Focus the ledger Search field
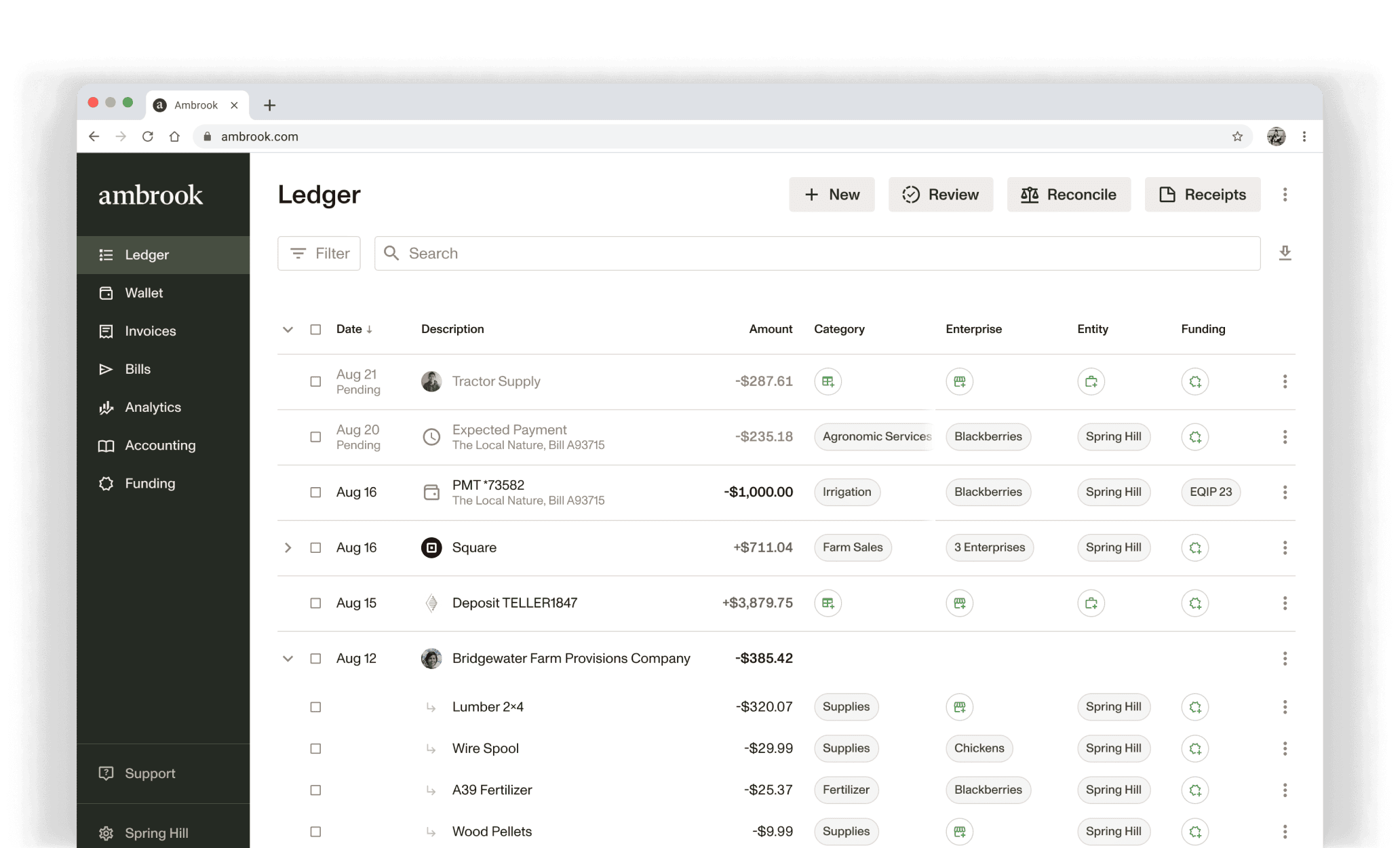Viewport: 1400px width, 848px height. (817, 253)
